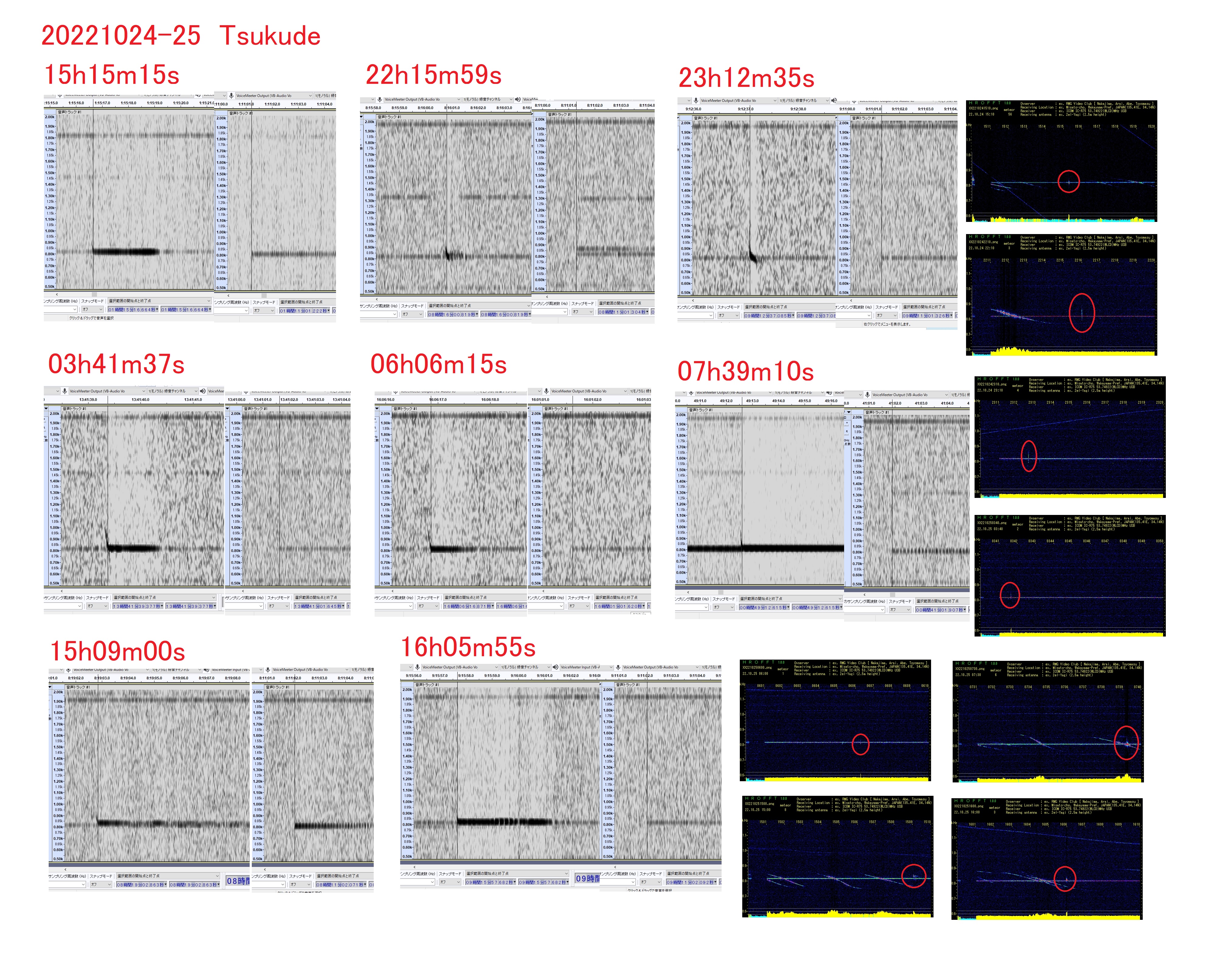Screen dimensions: 1209x980
Task: Click top HROFFT thumbnail beside 23h12m35s
Action: (x=1061, y=161)
